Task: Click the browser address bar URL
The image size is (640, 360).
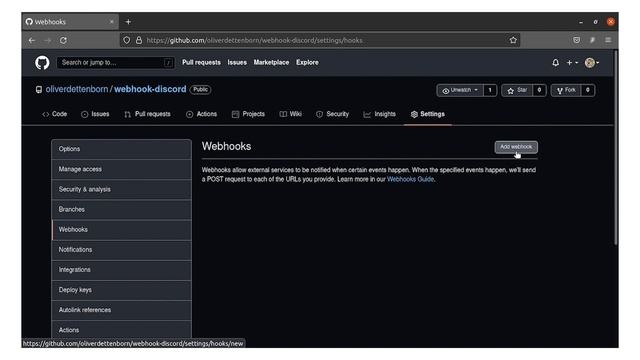Action: pyautogui.click(x=254, y=40)
